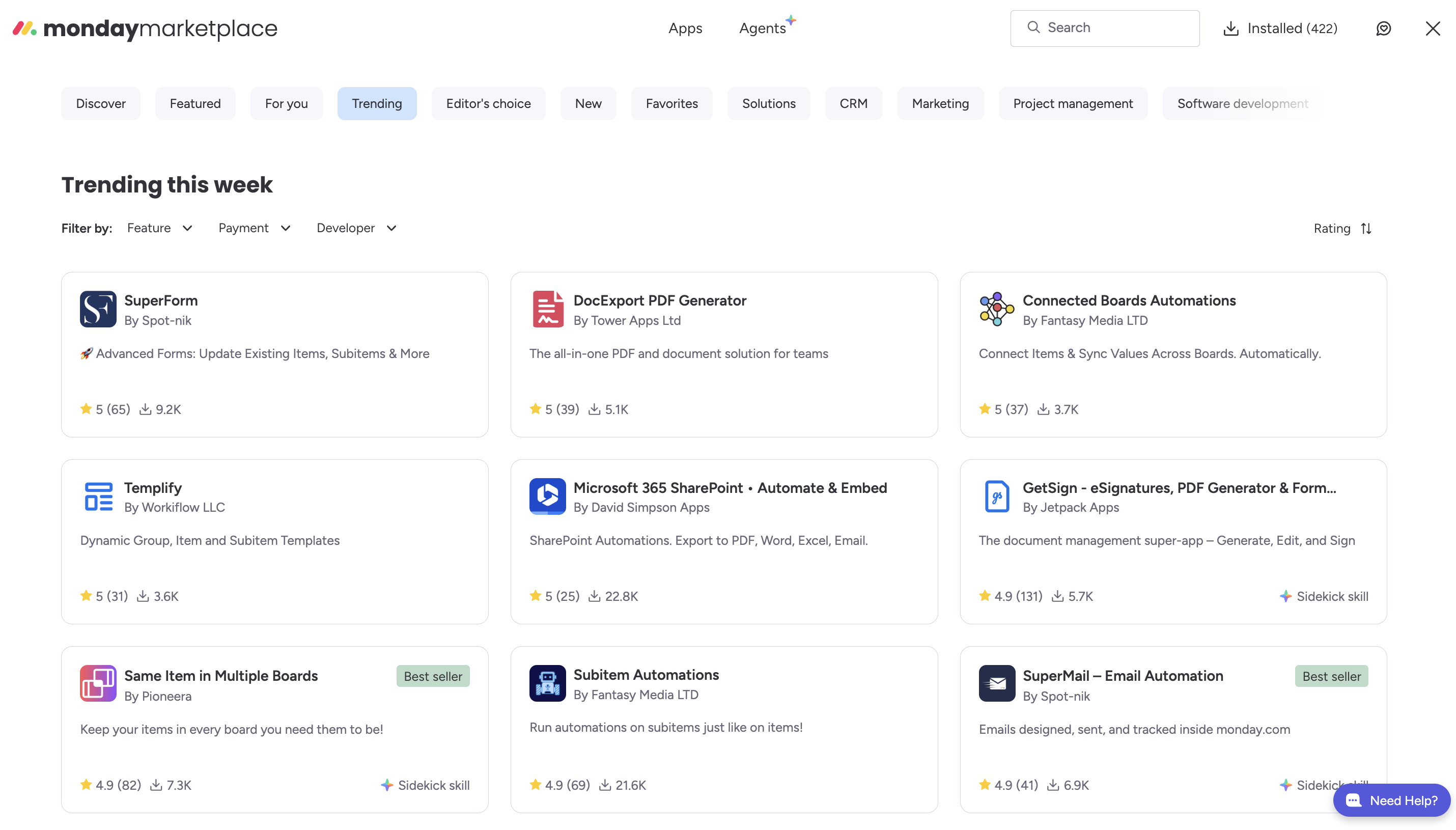Screen dimensions: 1456x830
Task: Select the Project management category tab
Action: click(1073, 104)
